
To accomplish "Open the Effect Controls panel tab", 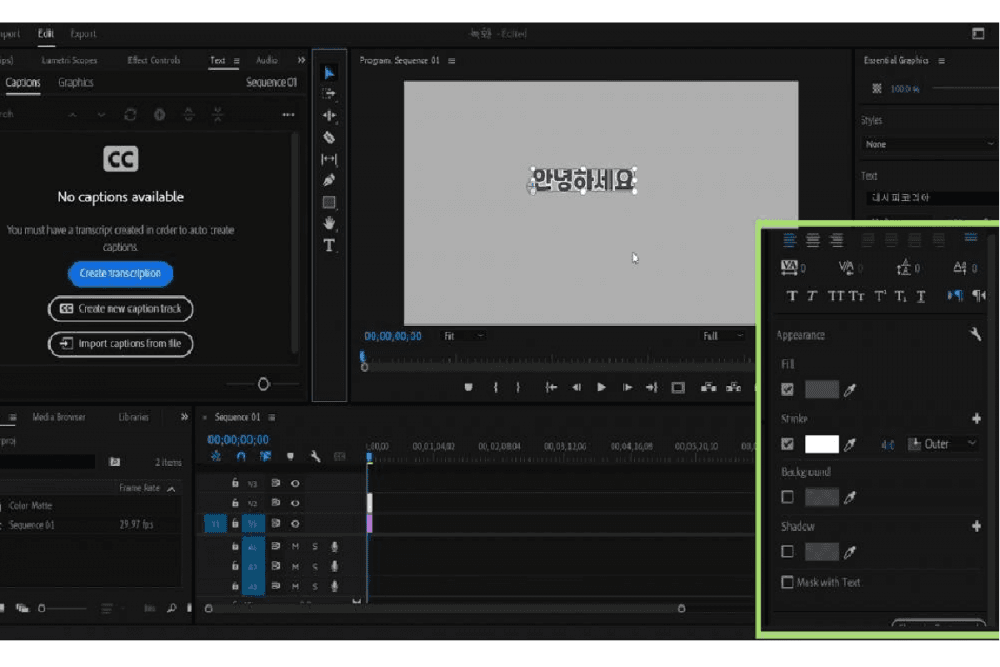I will pyautogui.click(x=154, y=61).
